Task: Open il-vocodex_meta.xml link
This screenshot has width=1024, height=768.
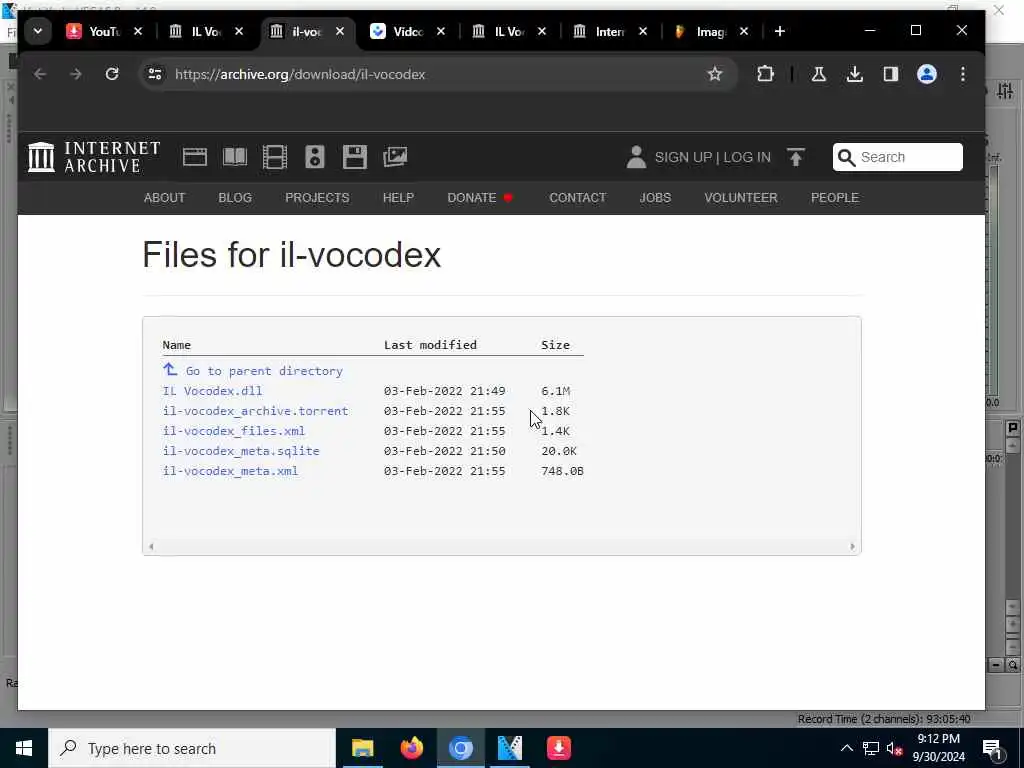Action: (231, 472)
